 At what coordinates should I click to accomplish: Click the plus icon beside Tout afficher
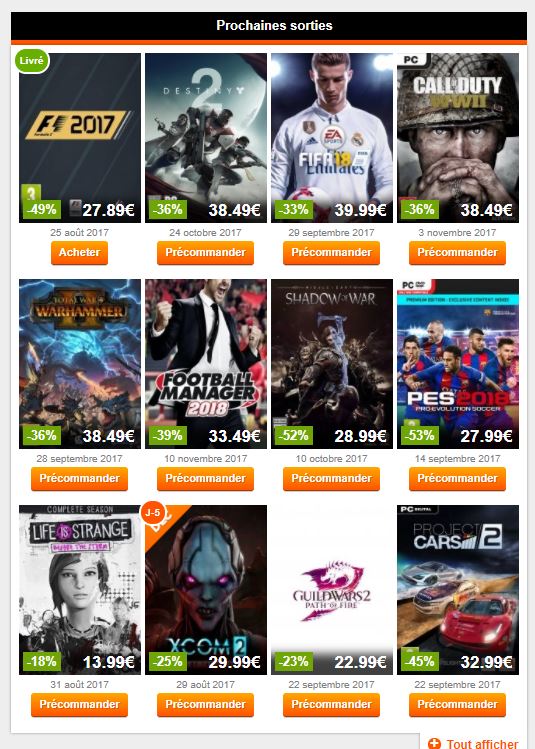(434, 743)
